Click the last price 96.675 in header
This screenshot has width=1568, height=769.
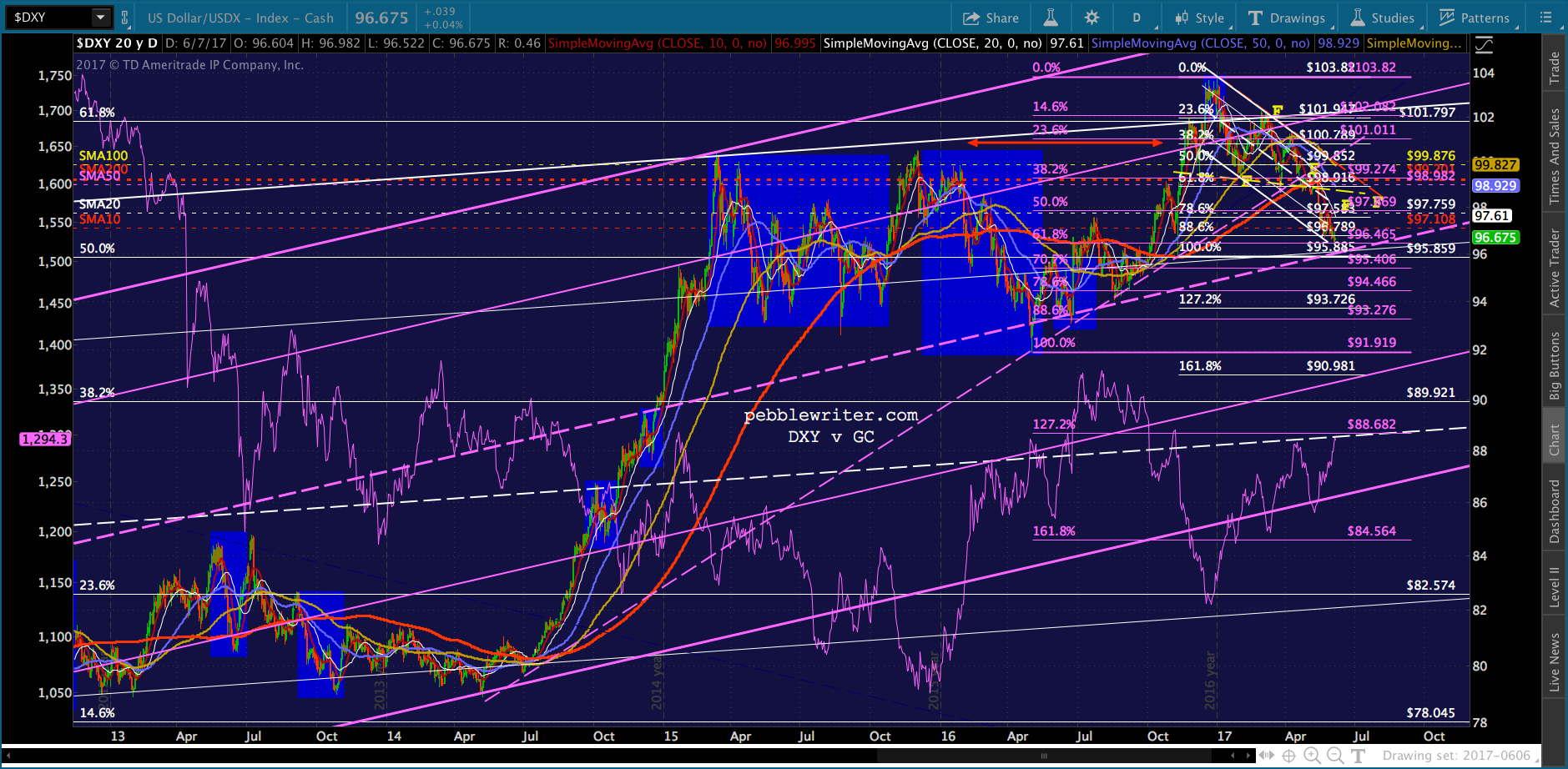pos(381,18)
